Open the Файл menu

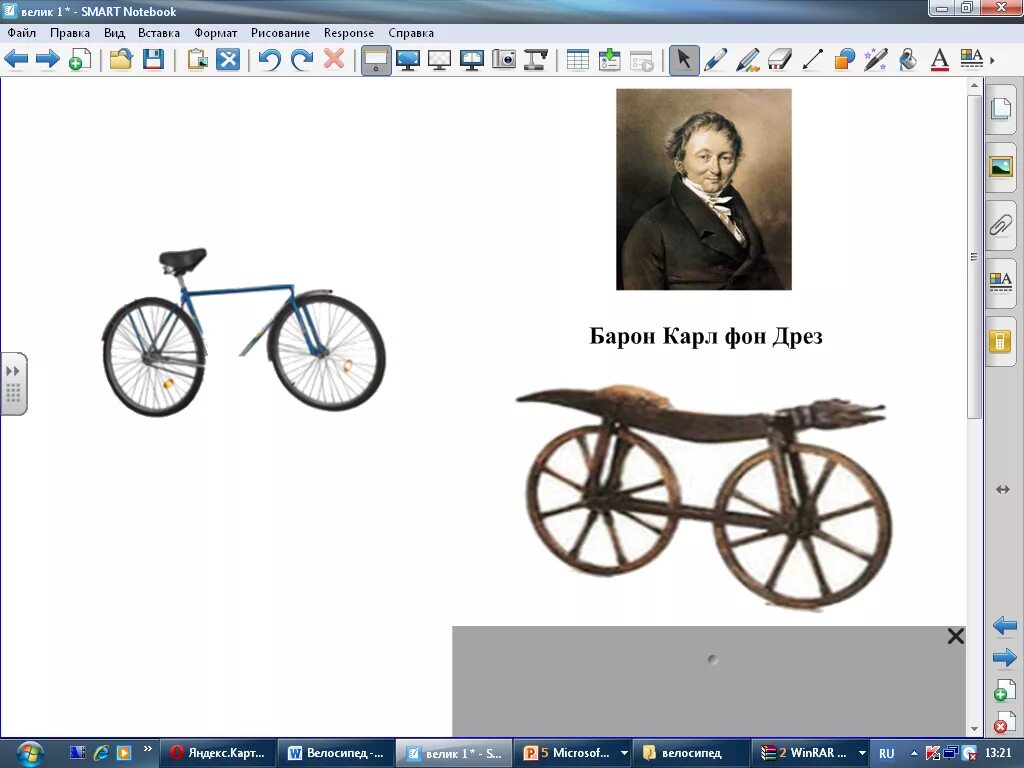(x=22, y=33)
